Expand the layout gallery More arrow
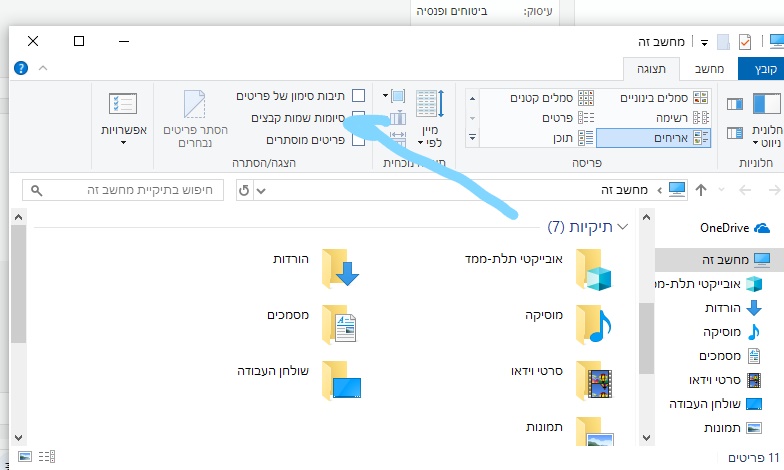This screenshot has width=784, height=470. click(472, 138)
